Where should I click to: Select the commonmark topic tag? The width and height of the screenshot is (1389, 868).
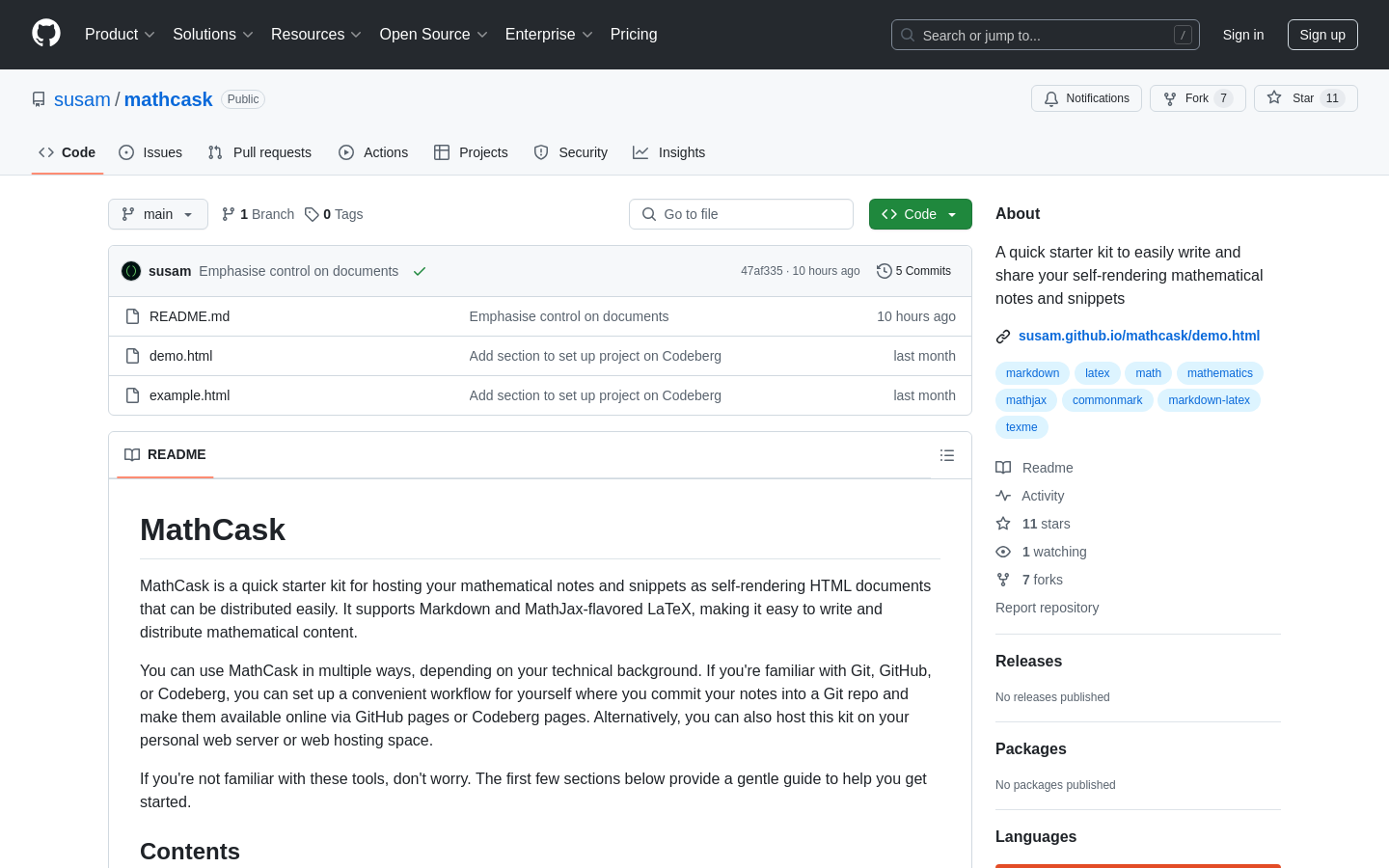[1107, 400]
